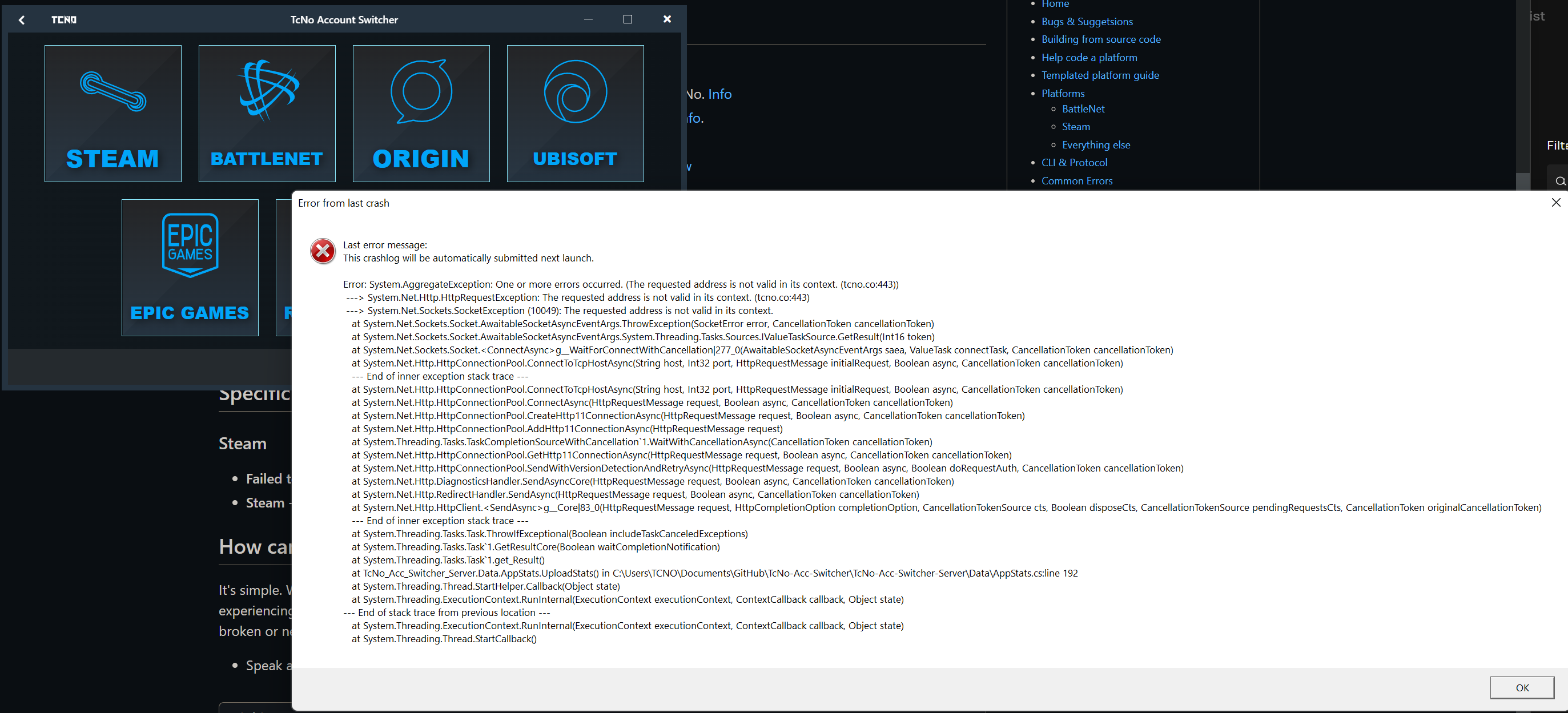1568x713 pixels.
Task: Click the red error icon in the crash dialog
Action: [x=323, y=251]
